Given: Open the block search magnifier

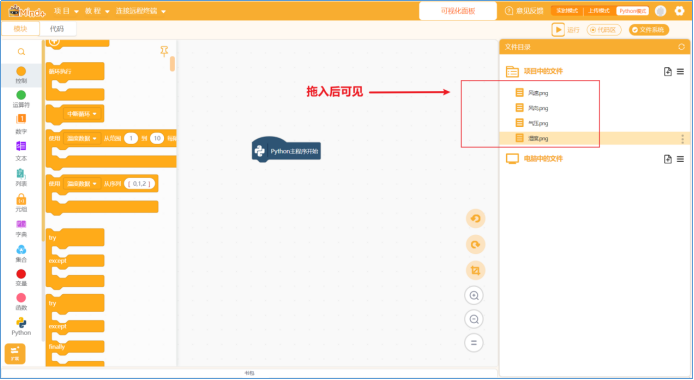Looking at the screenshot, I should tap(21, 52).
